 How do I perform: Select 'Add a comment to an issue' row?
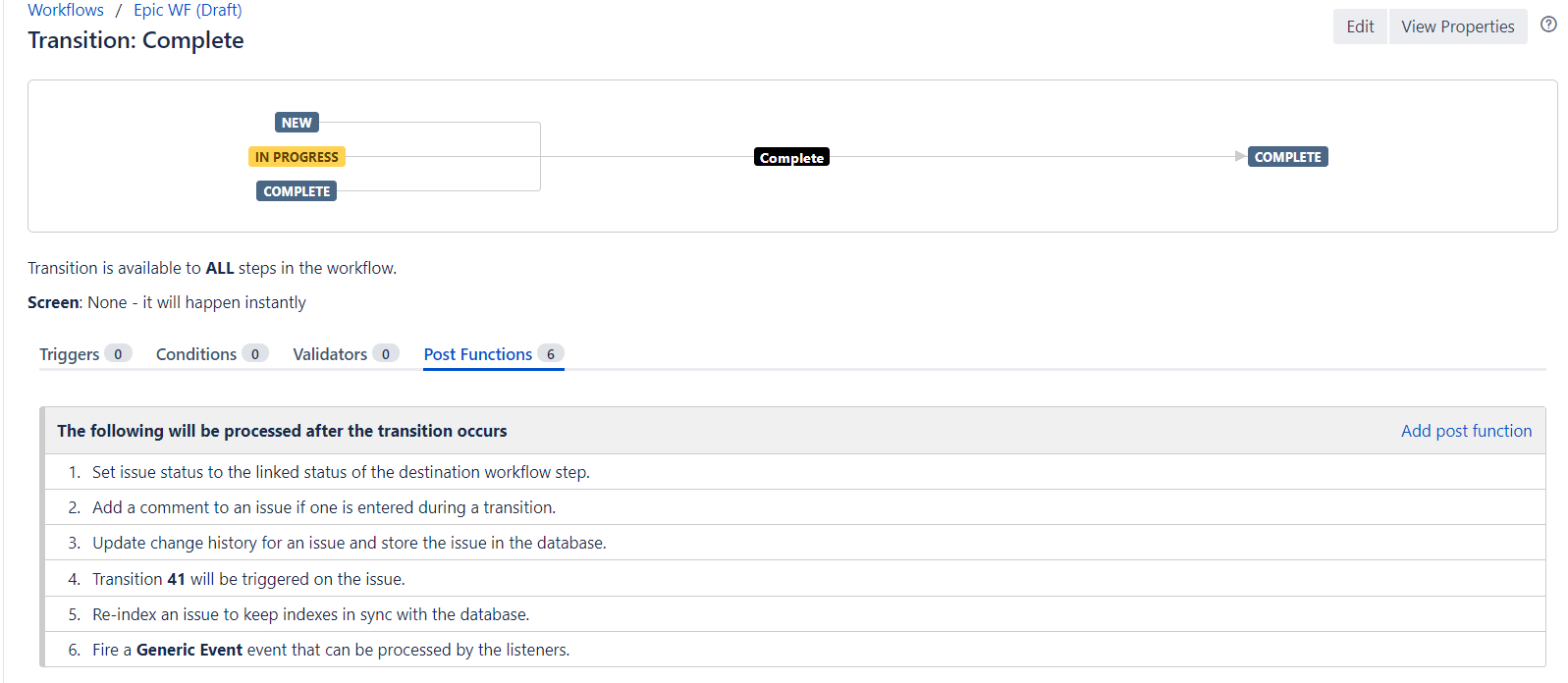tap(794, 507)
